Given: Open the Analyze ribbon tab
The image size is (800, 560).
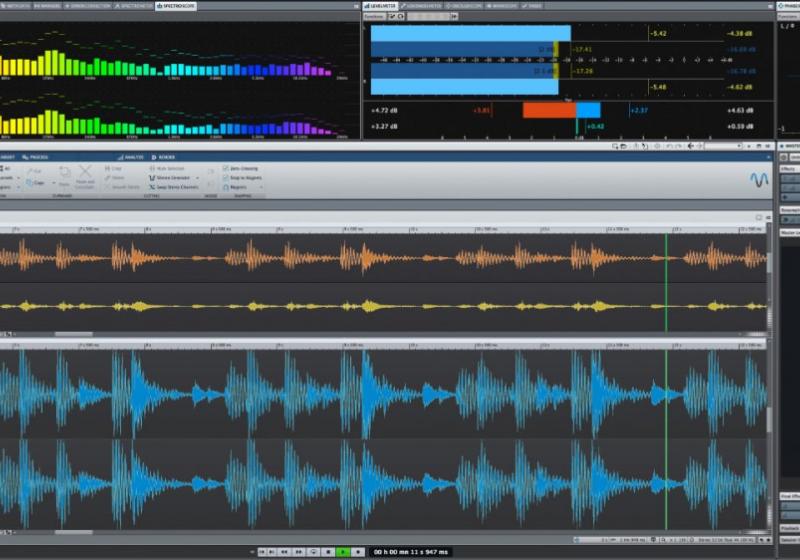Looking at the screenshot, I should point(132,157).
